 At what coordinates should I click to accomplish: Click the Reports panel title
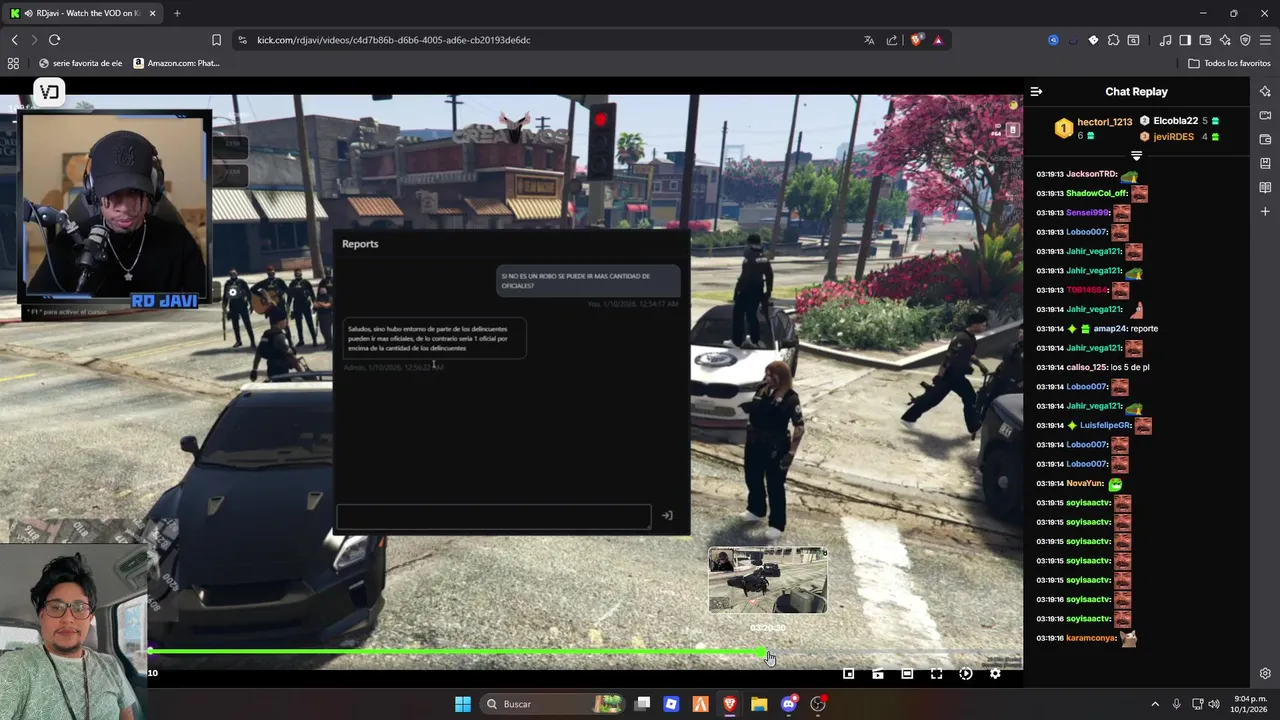pos(360,244)
